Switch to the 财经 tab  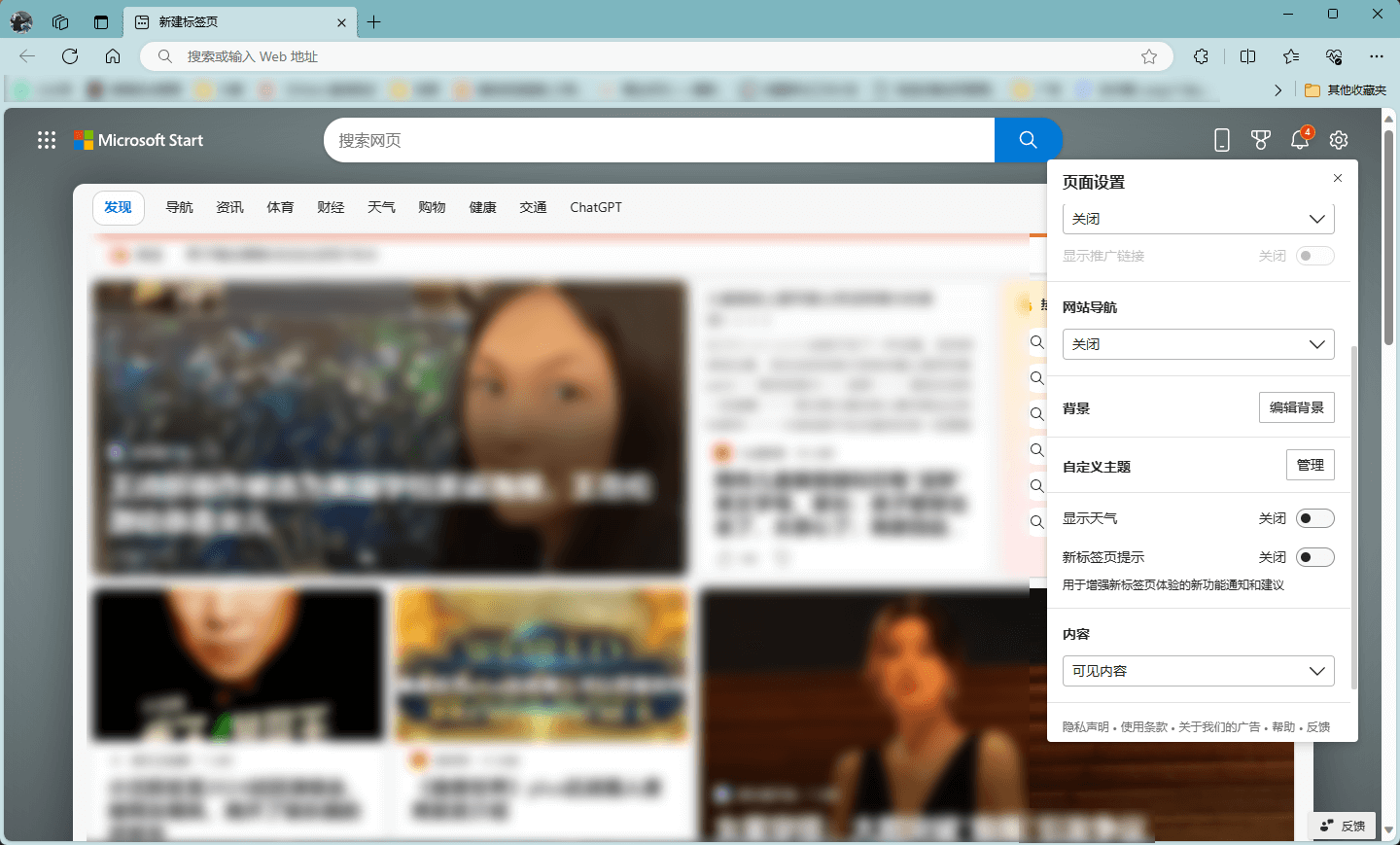coord(331,207)
